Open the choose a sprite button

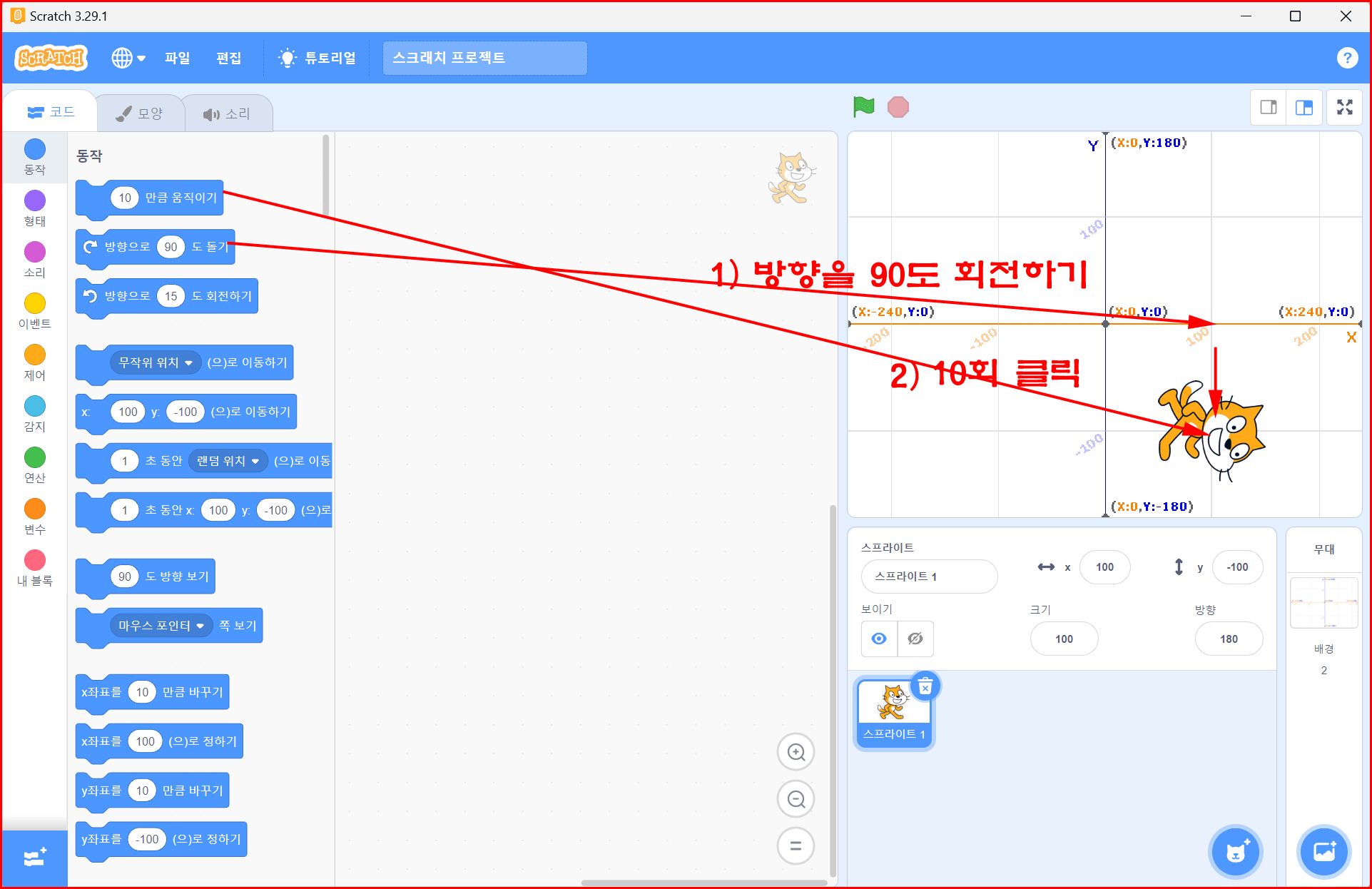coord(1235,852)
